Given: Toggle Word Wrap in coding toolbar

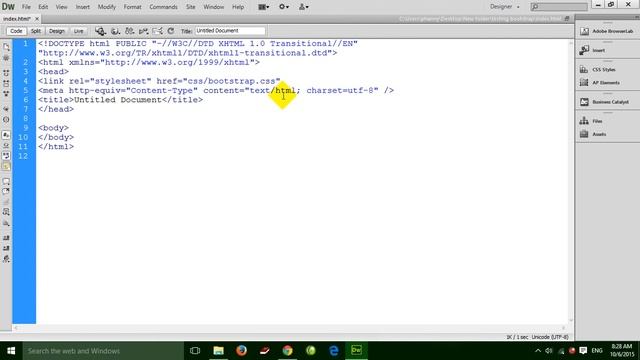Looking at the screenshot, I should [6, 156].
